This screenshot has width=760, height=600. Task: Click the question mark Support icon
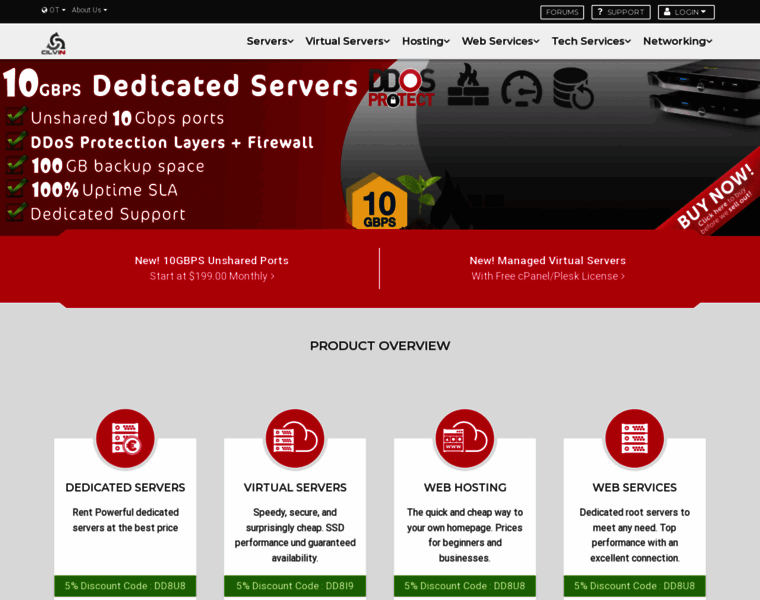pyautogui.click(x=600, y=12)
